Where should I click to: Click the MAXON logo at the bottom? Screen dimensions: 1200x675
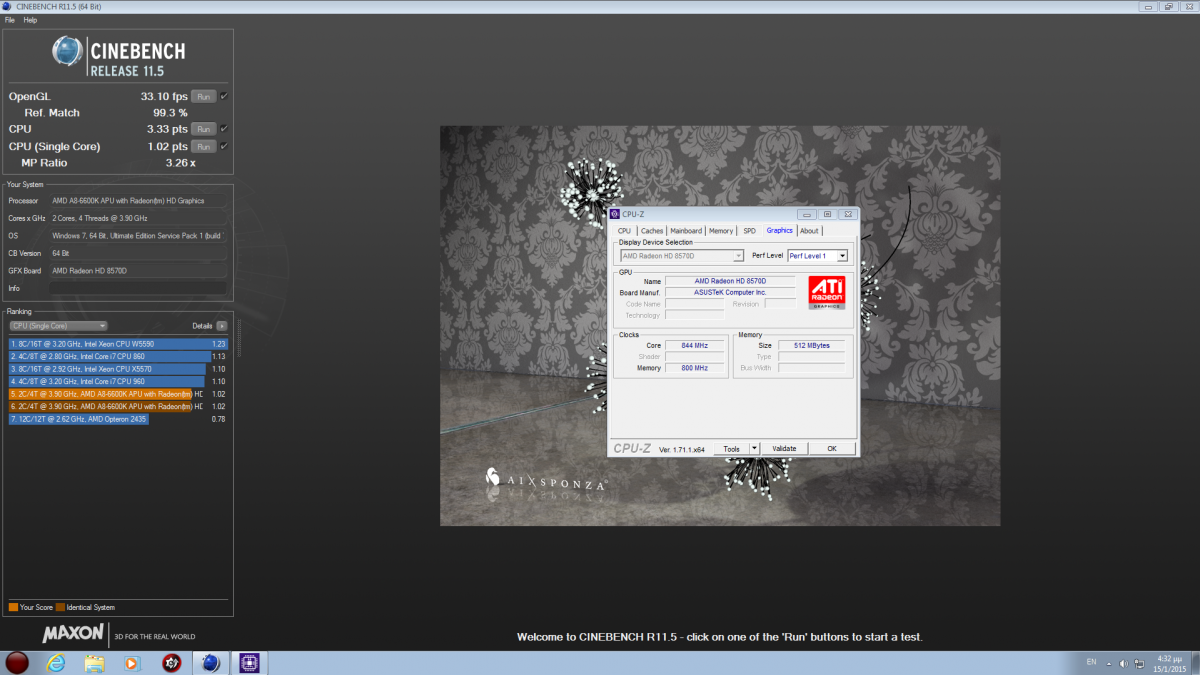(x=73, y=633)
